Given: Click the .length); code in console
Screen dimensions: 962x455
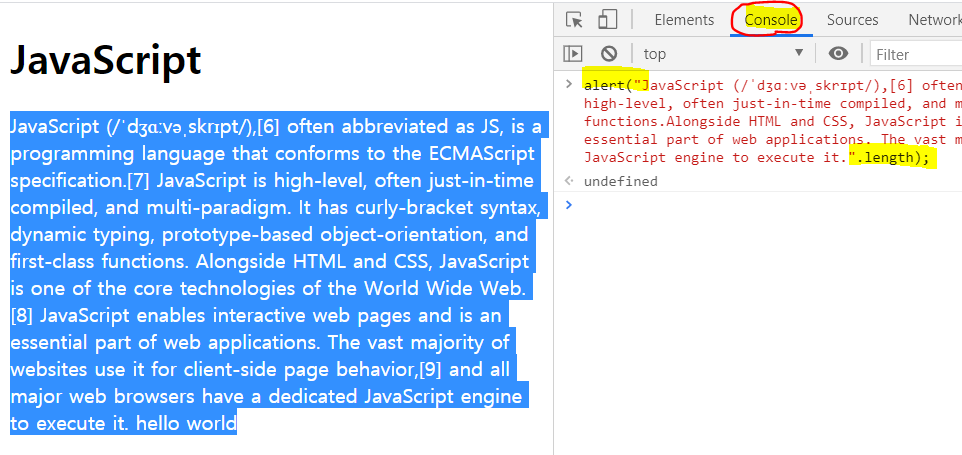Looking at the screenshot, I should (893, 158).
